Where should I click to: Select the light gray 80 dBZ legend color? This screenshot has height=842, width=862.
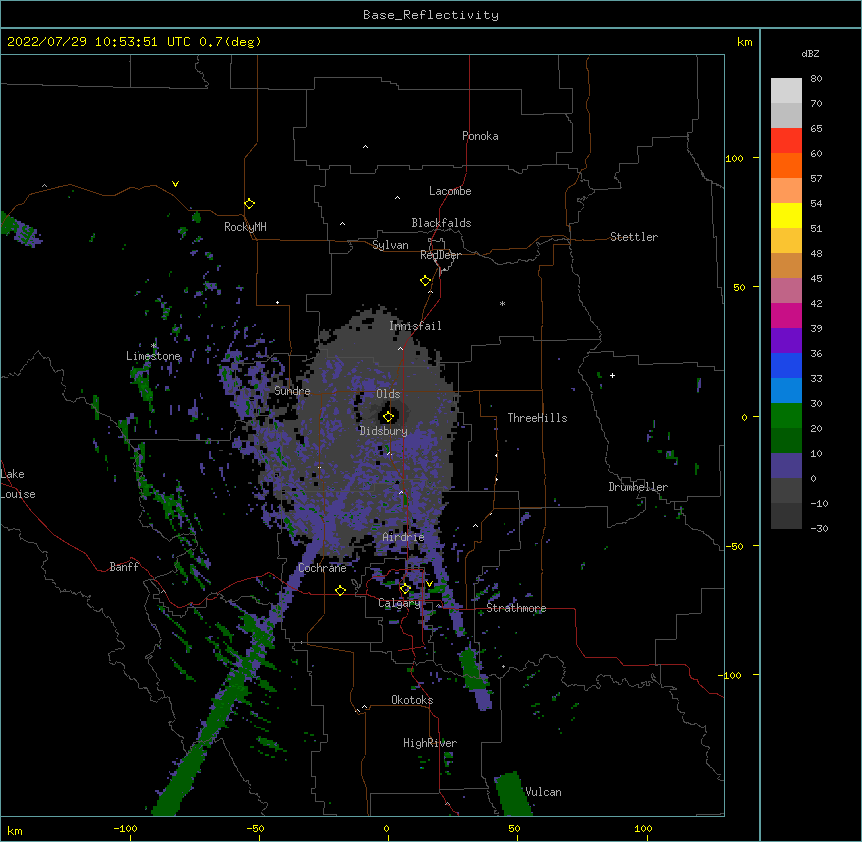pyautogui.click(x=786, y=91)
